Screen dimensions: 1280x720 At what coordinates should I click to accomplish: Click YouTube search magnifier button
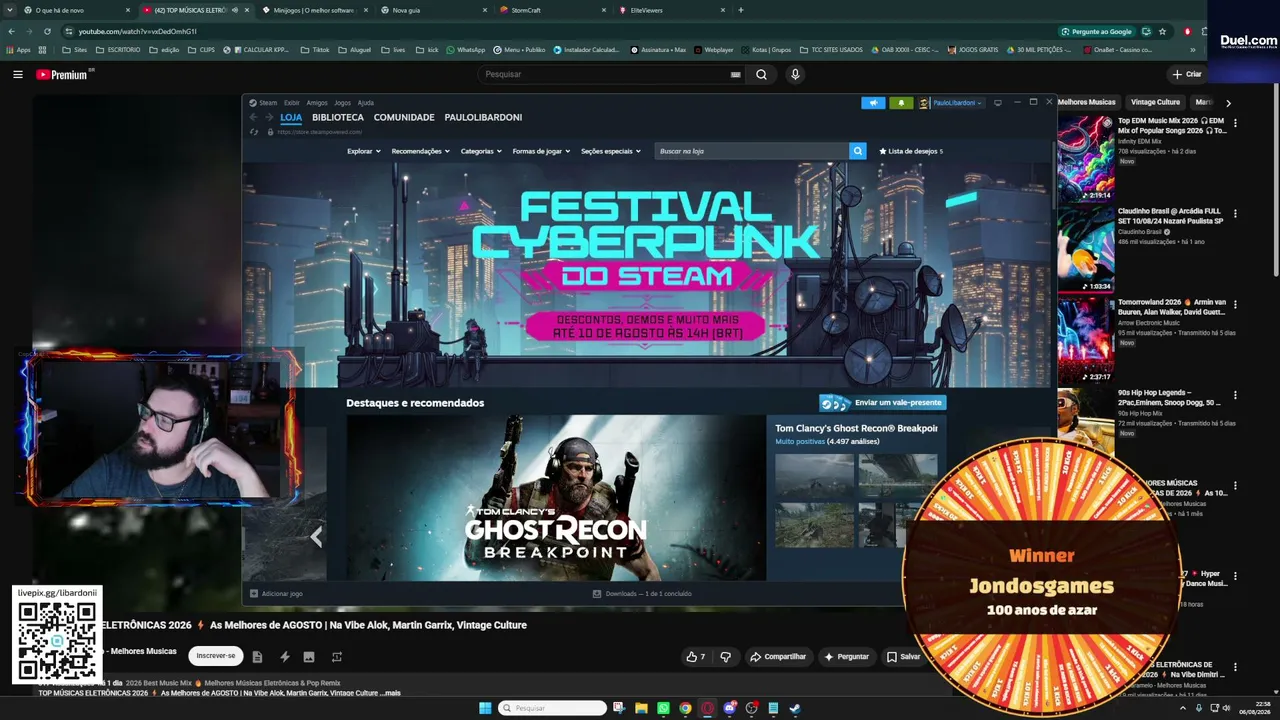[762, 74]
